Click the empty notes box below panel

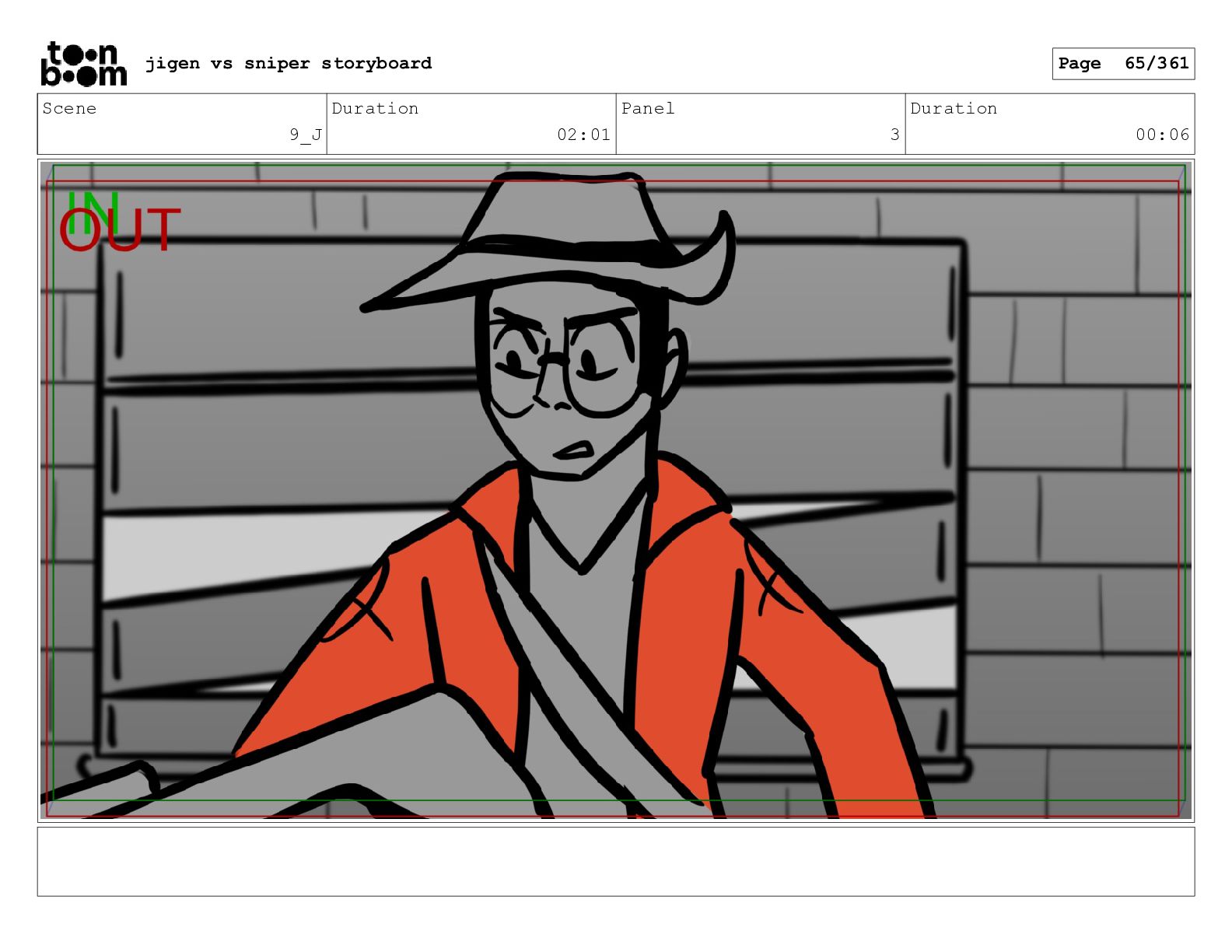[616, 862]
